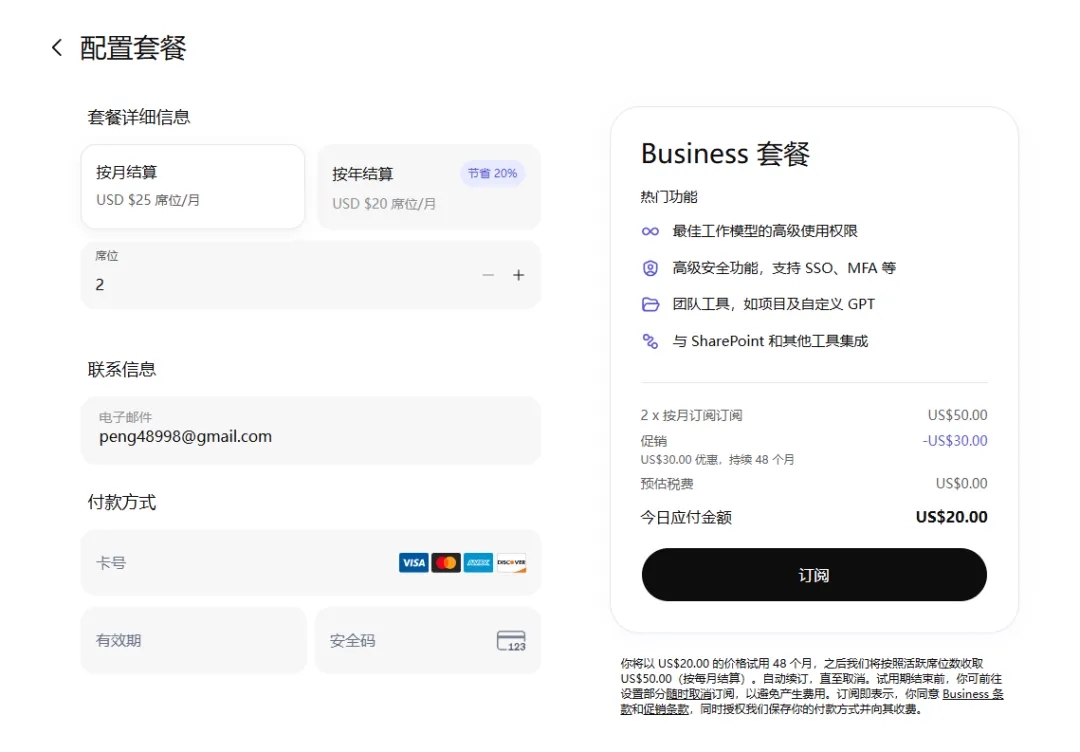Click the 促销 label

654,441
